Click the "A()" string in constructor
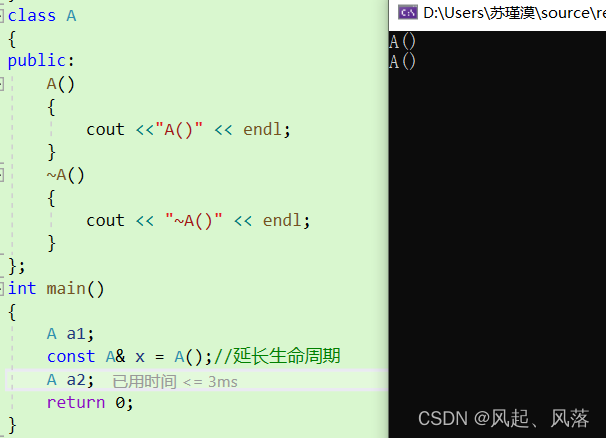 tap(179, 130)
